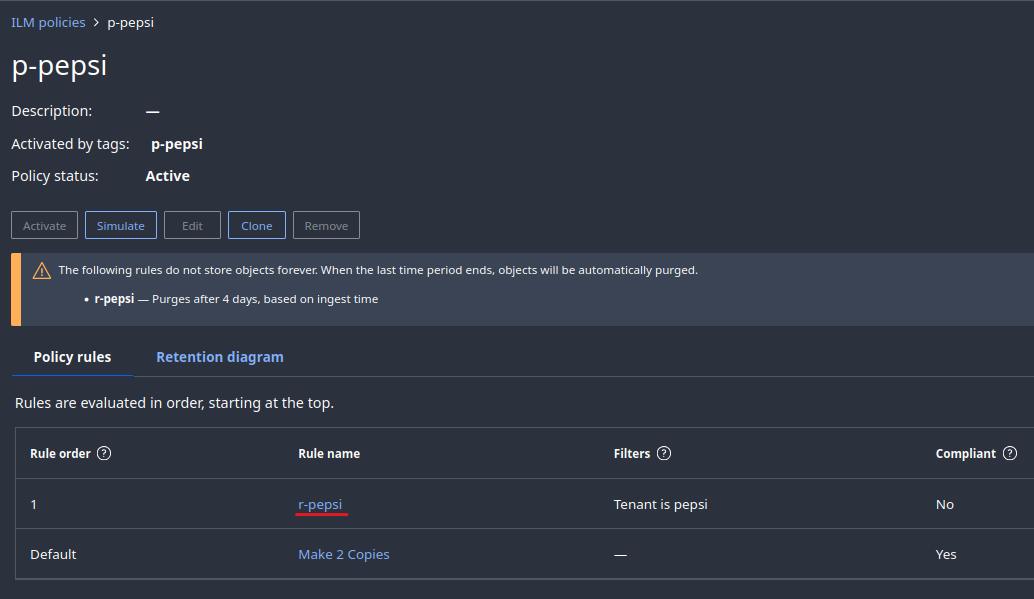This screenshot has height=599, width=1034.
Task: Click the 'Yes' compliant value for default rule
Action: [x=946, y=554]
